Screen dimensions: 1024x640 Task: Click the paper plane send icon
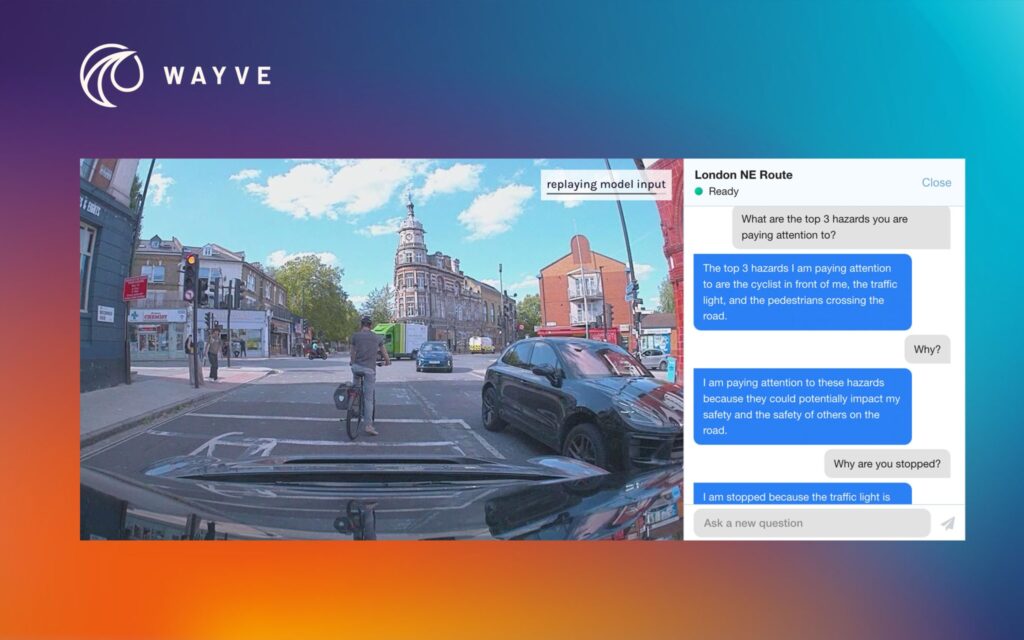click(x=947, y=523)
